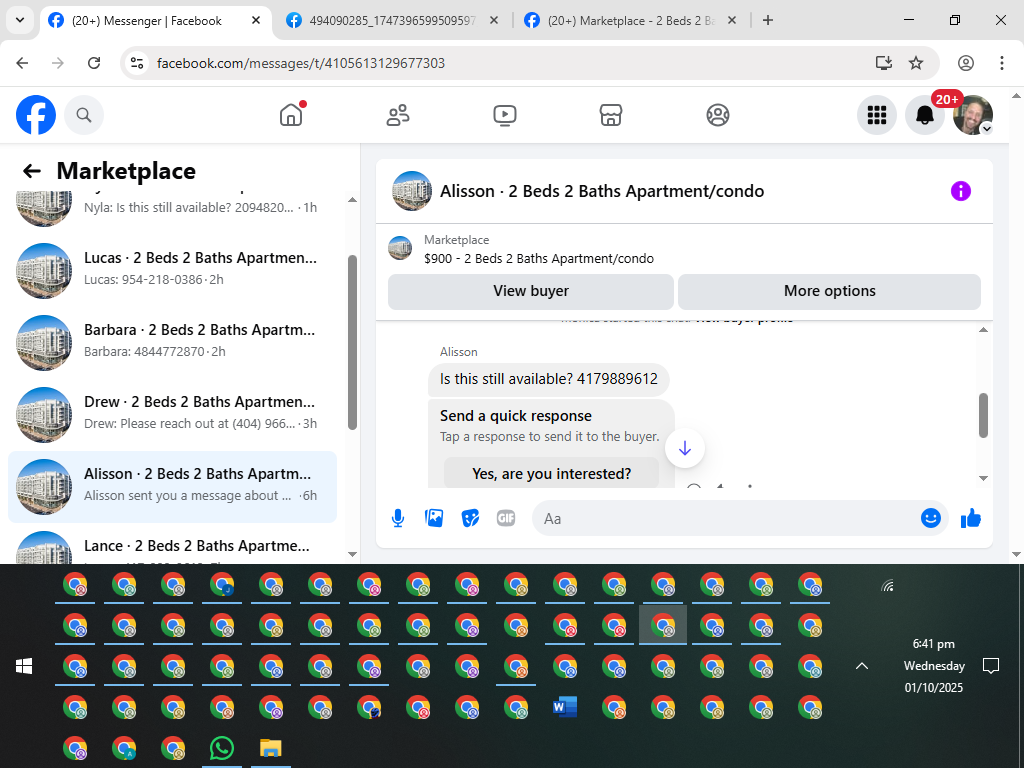The width and height of the screenshot is (1024, 768).
Task: Open File Explorer from the taskbar
Action: (x=270, y=748)
